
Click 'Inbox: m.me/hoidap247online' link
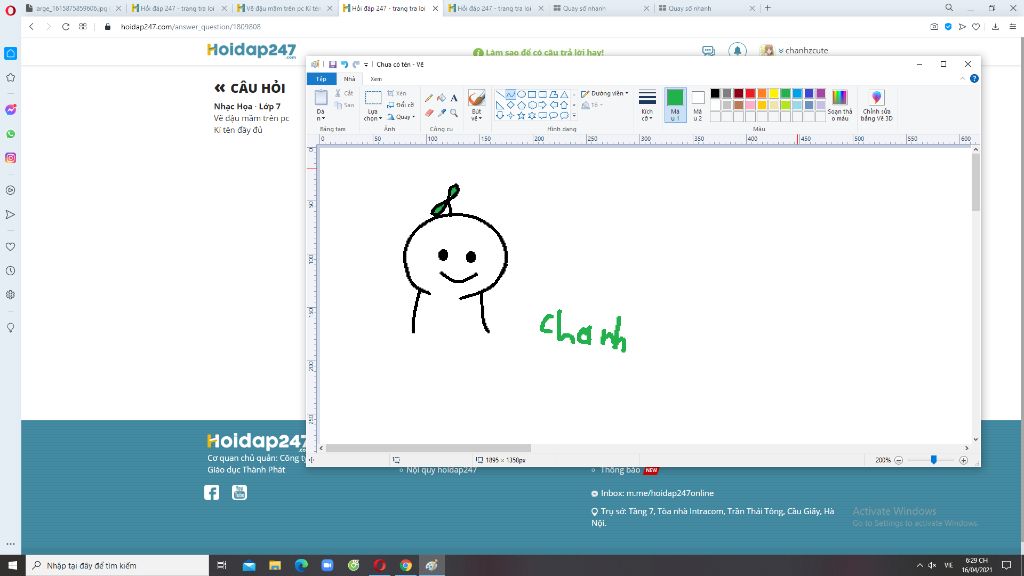coord(657,493)
